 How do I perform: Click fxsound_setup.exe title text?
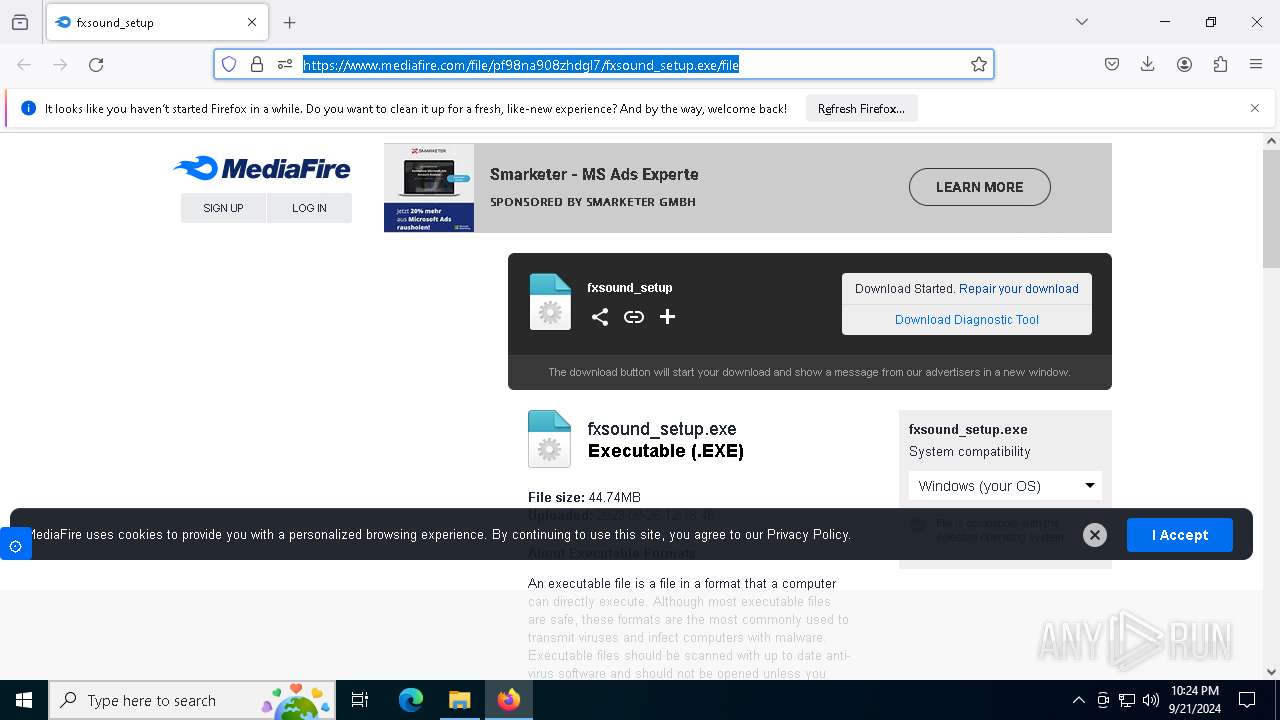click(662, 429)
